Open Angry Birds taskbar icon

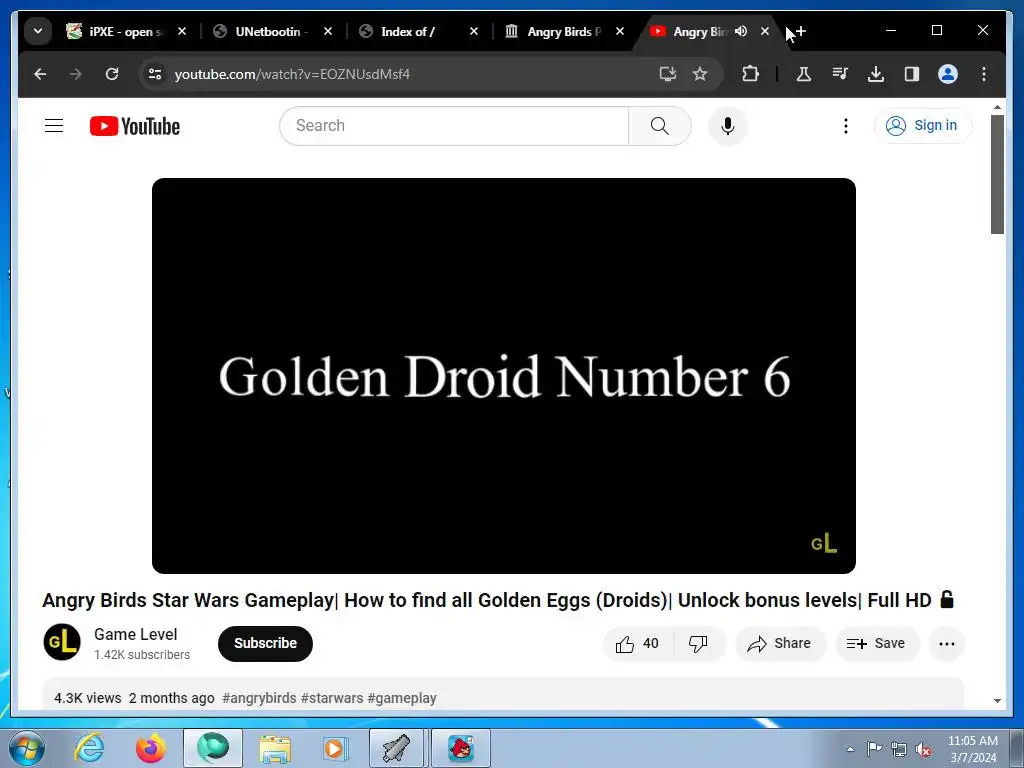(460, 748)
